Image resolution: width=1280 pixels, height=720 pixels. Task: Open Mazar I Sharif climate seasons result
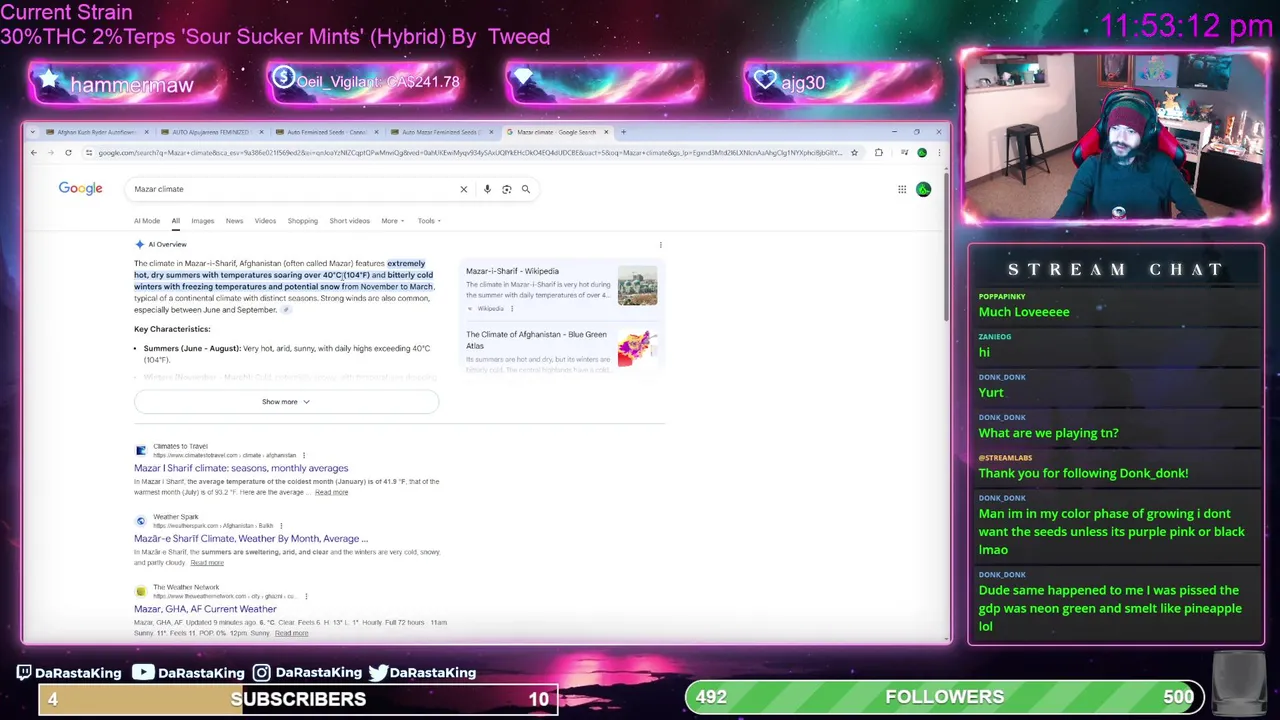(x=241, y=468)
